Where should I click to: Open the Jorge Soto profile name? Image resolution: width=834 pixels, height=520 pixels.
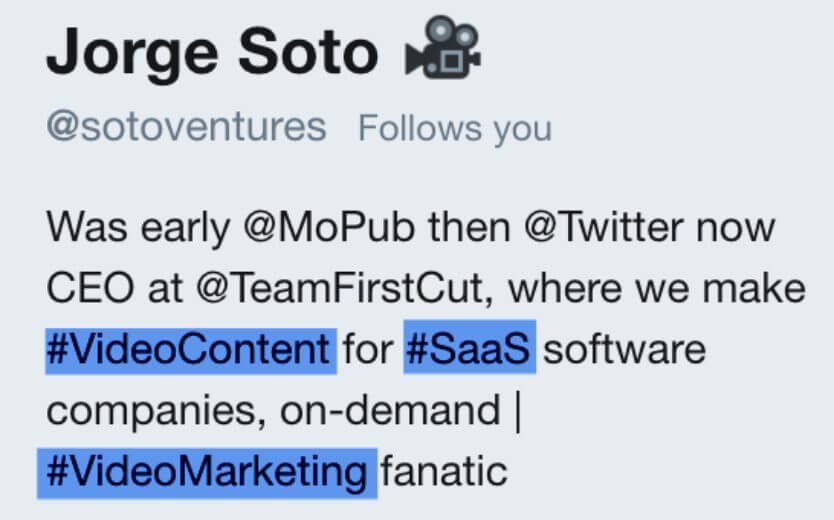coord(212,53)
